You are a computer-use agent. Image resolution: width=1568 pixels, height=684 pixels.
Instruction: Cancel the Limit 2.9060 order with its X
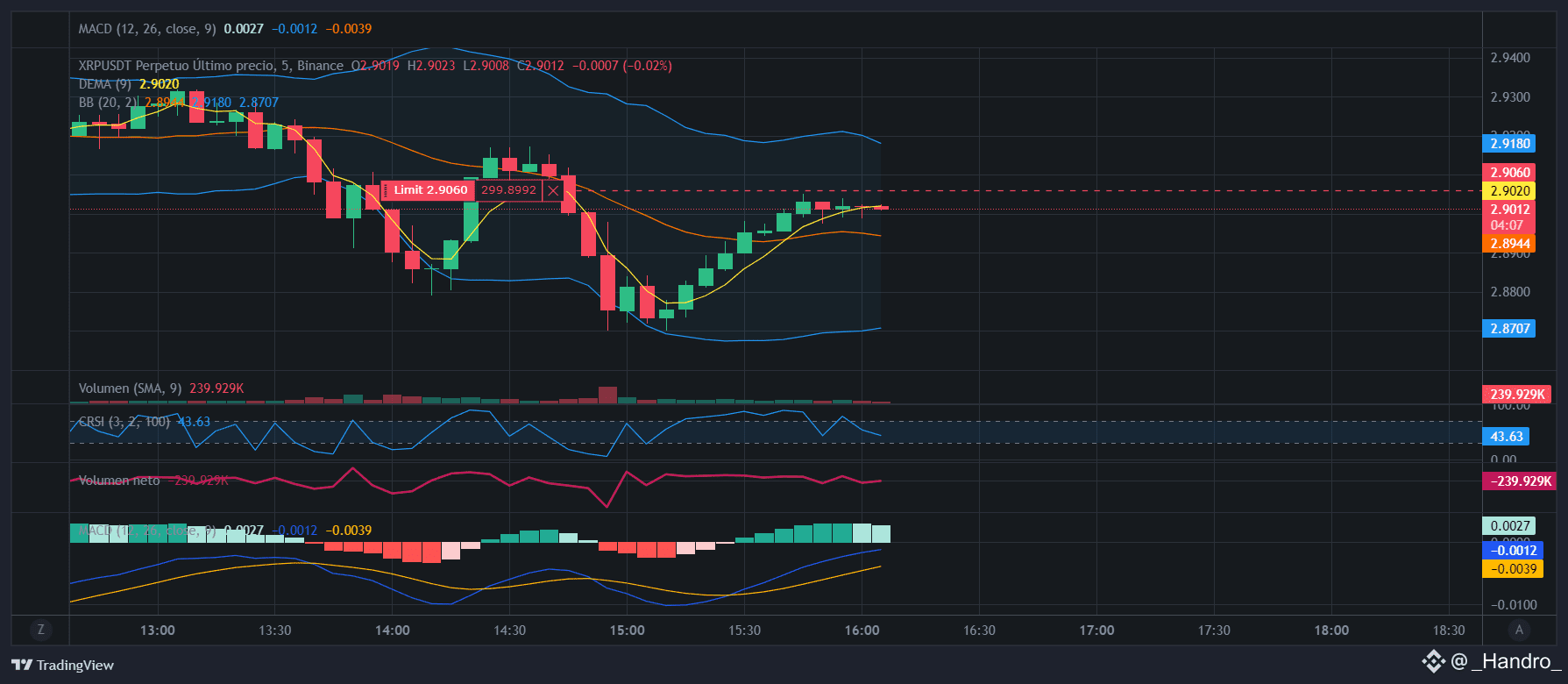pos(553,190)
